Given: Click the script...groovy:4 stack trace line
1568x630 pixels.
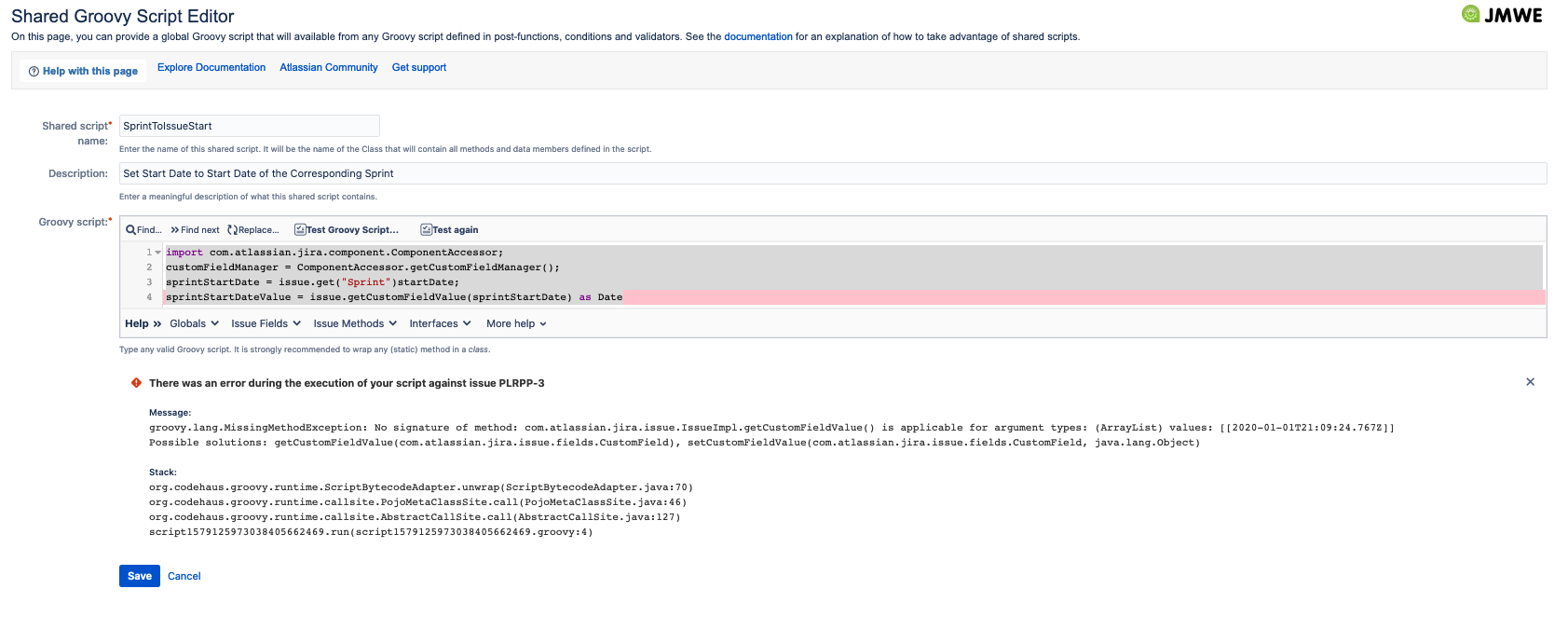Looking at the screenshot, I should point(371,532).
